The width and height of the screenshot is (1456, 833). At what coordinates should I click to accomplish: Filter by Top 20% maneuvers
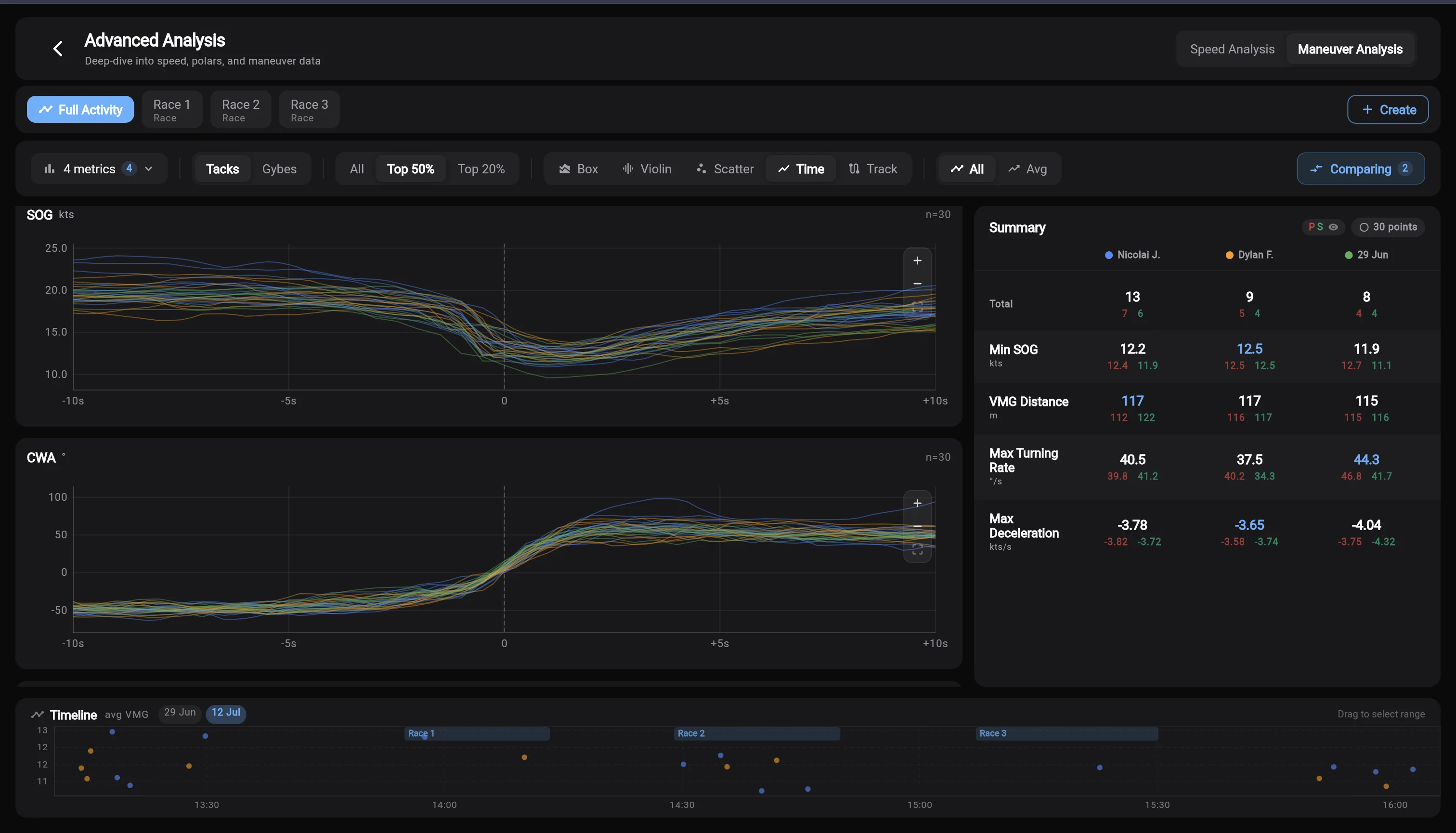(x=481, y=169)
